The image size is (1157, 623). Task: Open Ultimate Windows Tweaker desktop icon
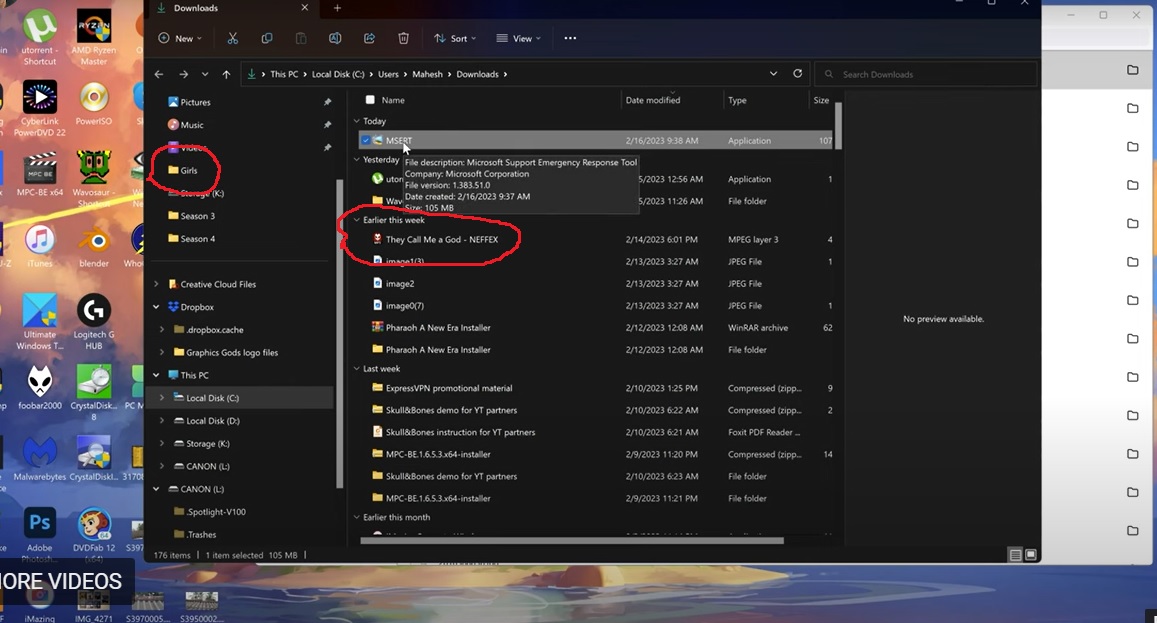point(40,322)
